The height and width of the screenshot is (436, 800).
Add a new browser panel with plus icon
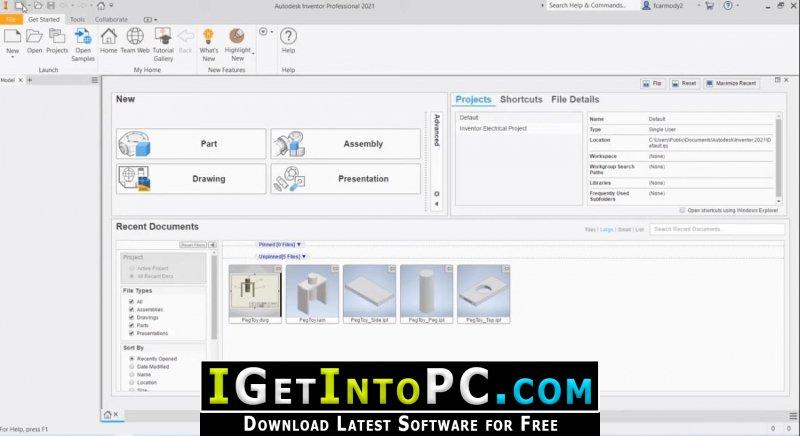point(30,80)
